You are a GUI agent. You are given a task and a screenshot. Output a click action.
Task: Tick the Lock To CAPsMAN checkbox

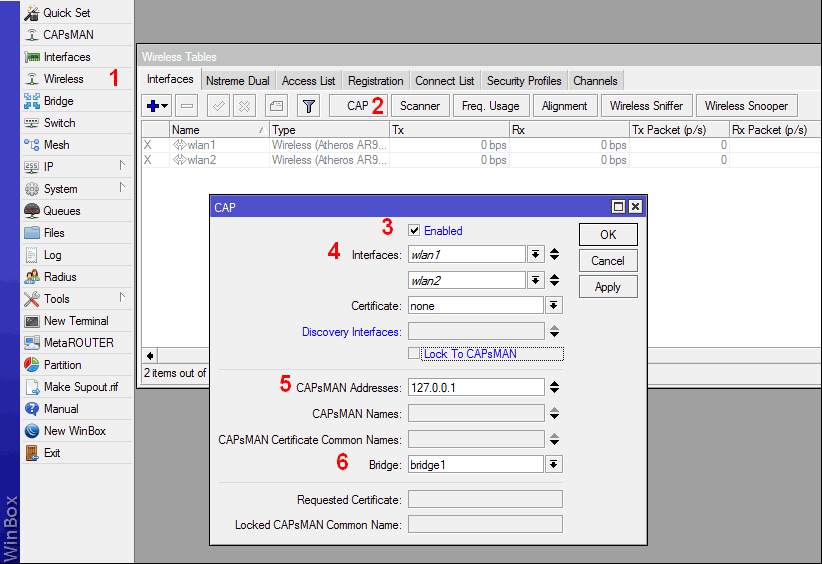[414, 354]
